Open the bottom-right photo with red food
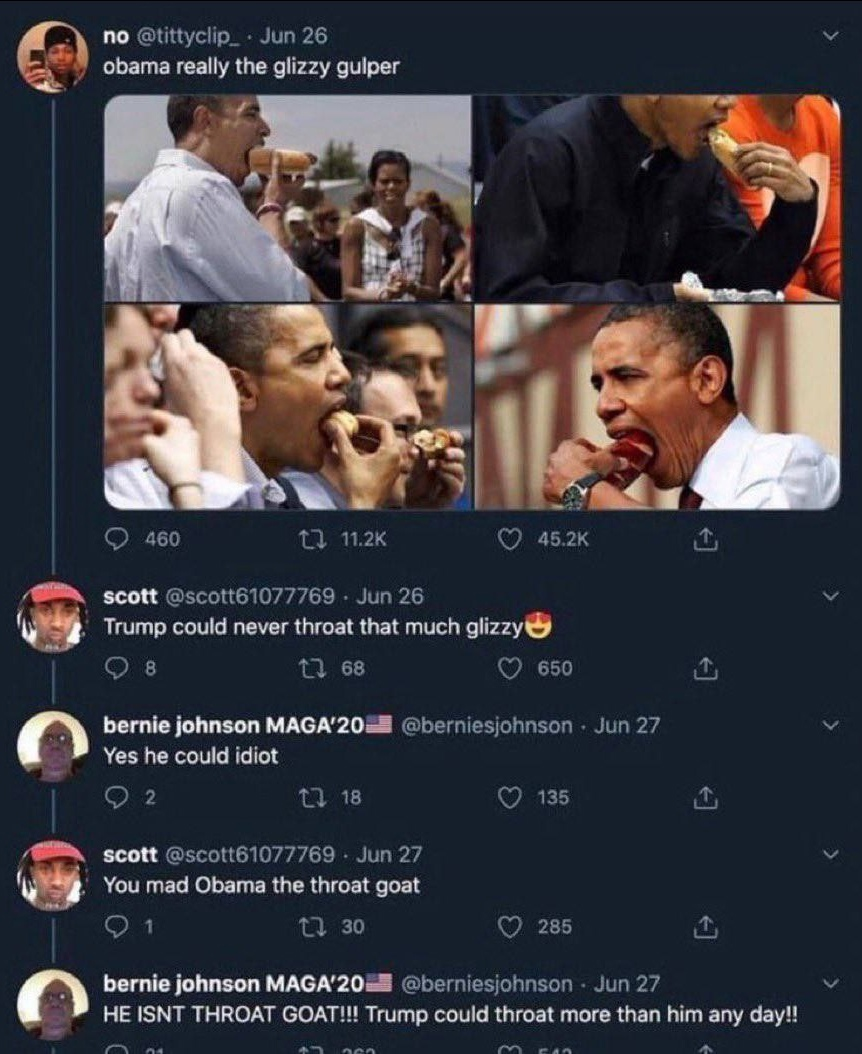 point(658,407)
